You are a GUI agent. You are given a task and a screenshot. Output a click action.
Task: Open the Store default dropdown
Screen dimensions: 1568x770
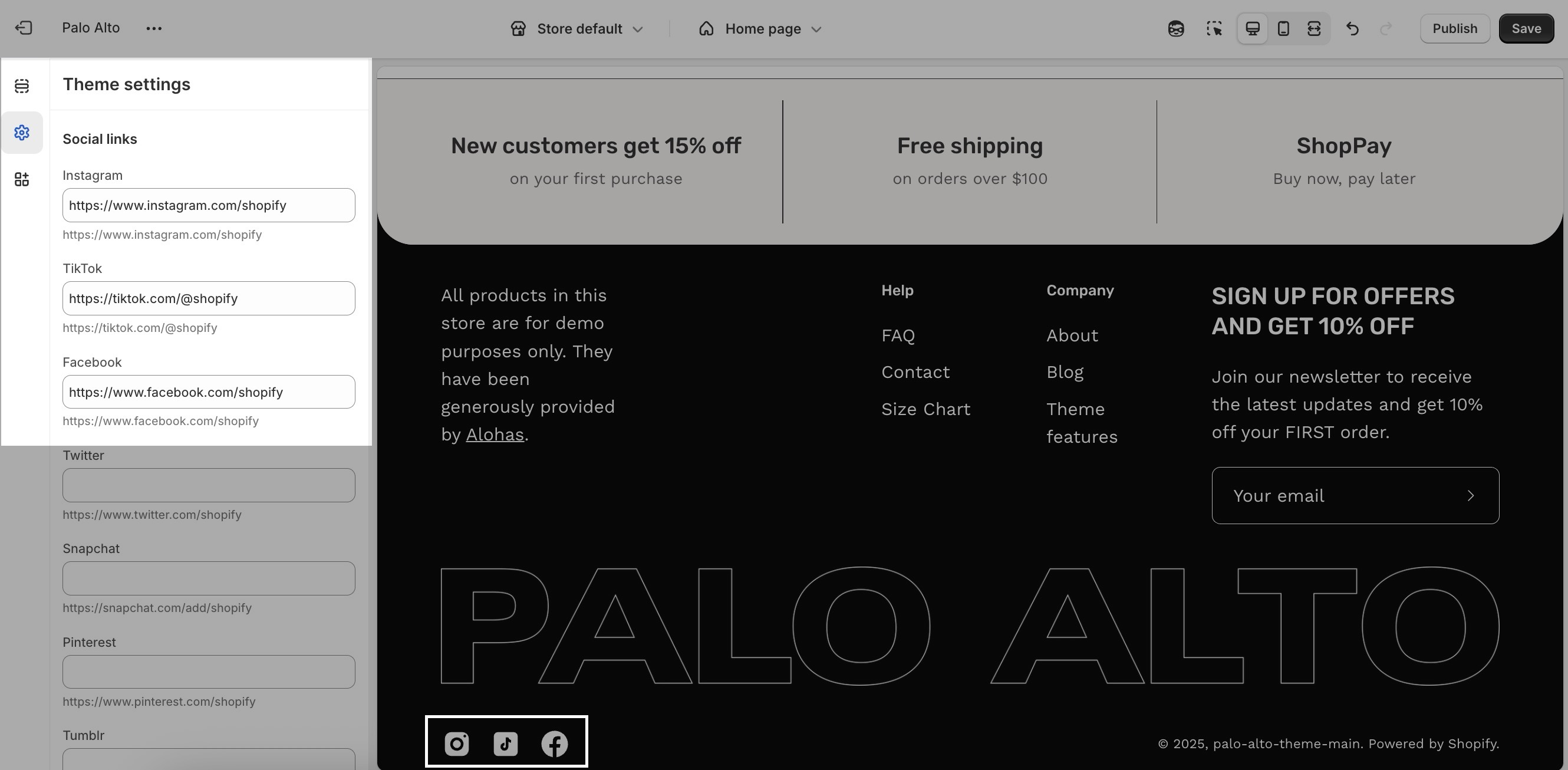(x=577, y=29)
